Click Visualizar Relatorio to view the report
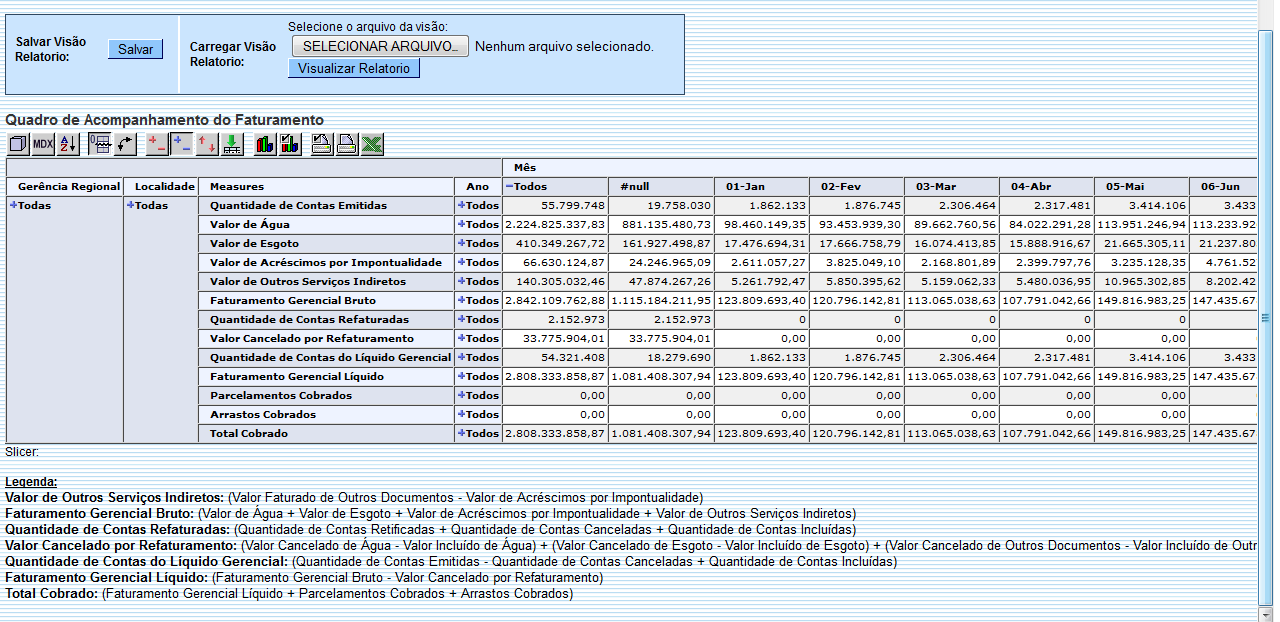Viewport: 1280px width, 622px height. [x=354, y=68]
